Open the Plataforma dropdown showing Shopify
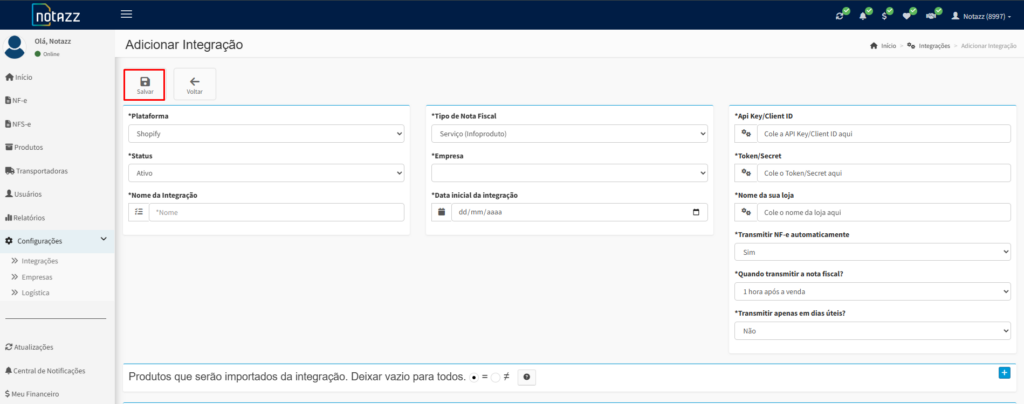Viewport: 1024px width, 404px height. click(x=265, y=133)
